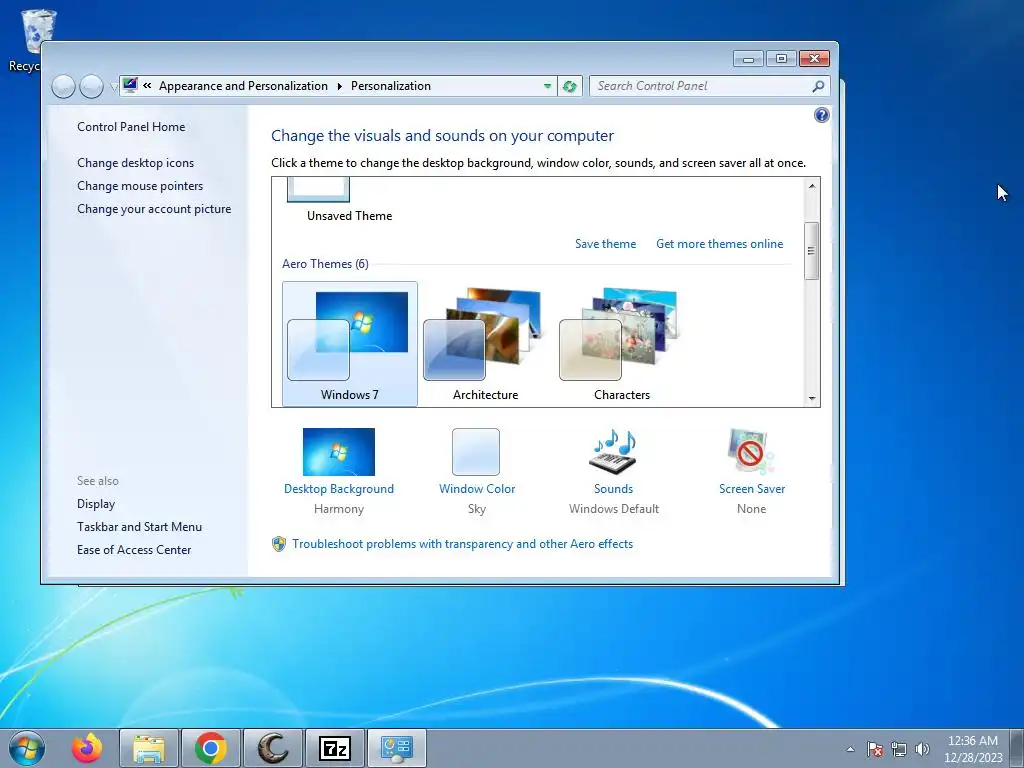
Task: Click the Control Panel taskbar button
Action: click(396, 748)
